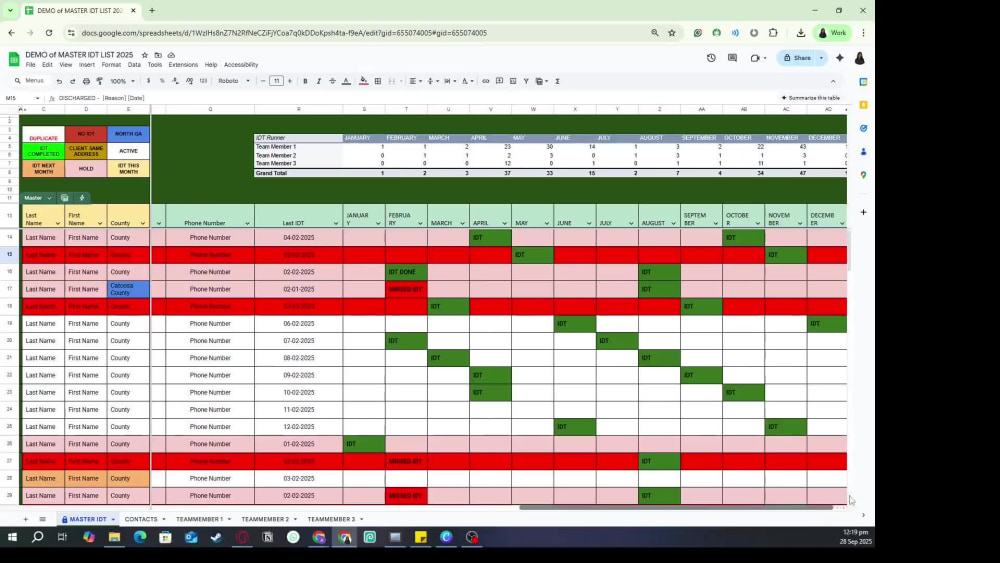Open the all sheets list icon
The height and width of the screenshot is (563, 1000).
(x=42, y=520)
